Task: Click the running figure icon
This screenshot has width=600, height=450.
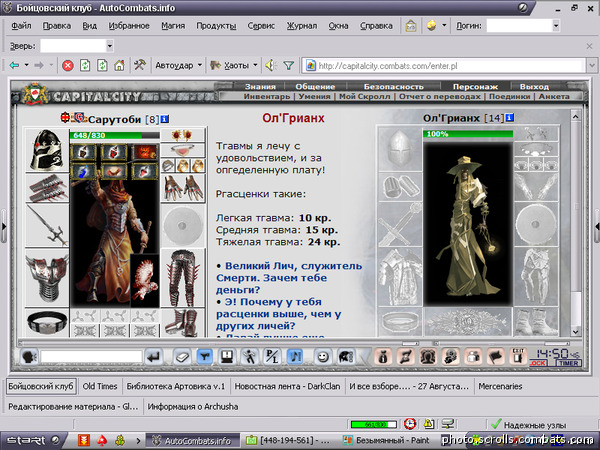Action: tap(250, 357)
